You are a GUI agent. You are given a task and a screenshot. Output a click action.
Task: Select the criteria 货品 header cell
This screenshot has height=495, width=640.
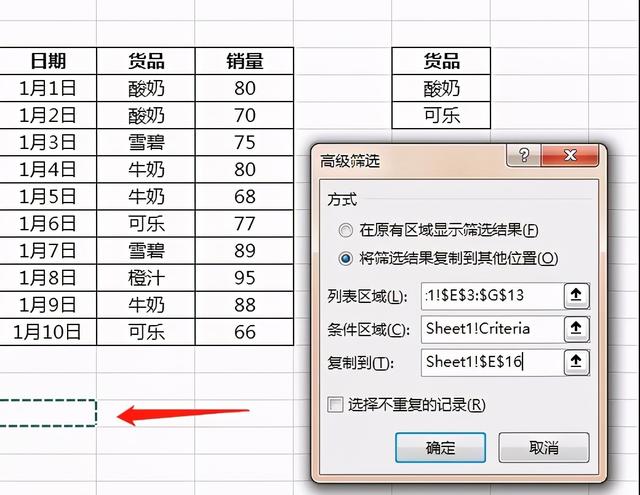441,61
